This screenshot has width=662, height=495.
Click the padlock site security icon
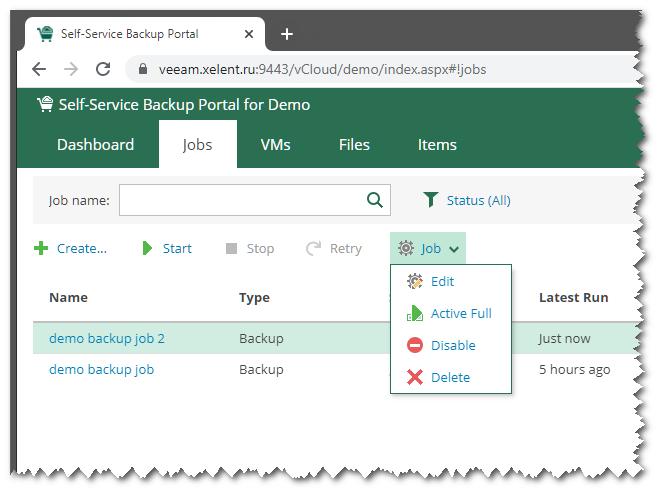[x=143, y=69]
